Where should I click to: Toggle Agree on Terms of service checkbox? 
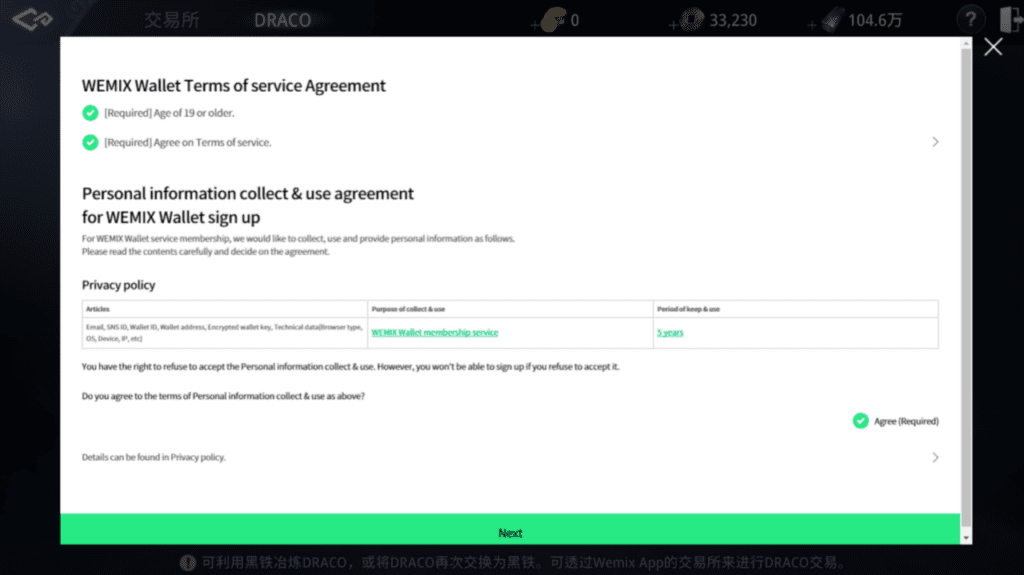[x=90, y=142]
